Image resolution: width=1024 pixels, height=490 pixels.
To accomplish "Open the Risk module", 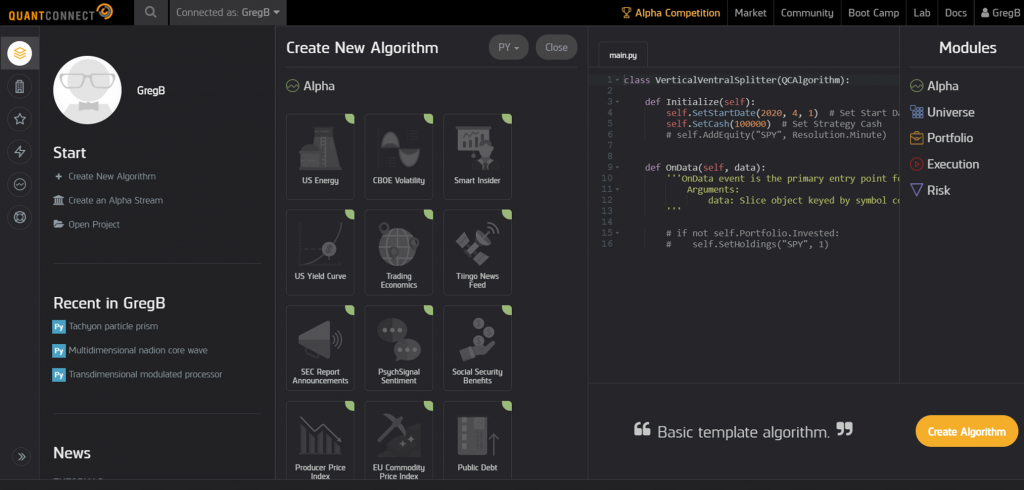I will tap(930, 190).
